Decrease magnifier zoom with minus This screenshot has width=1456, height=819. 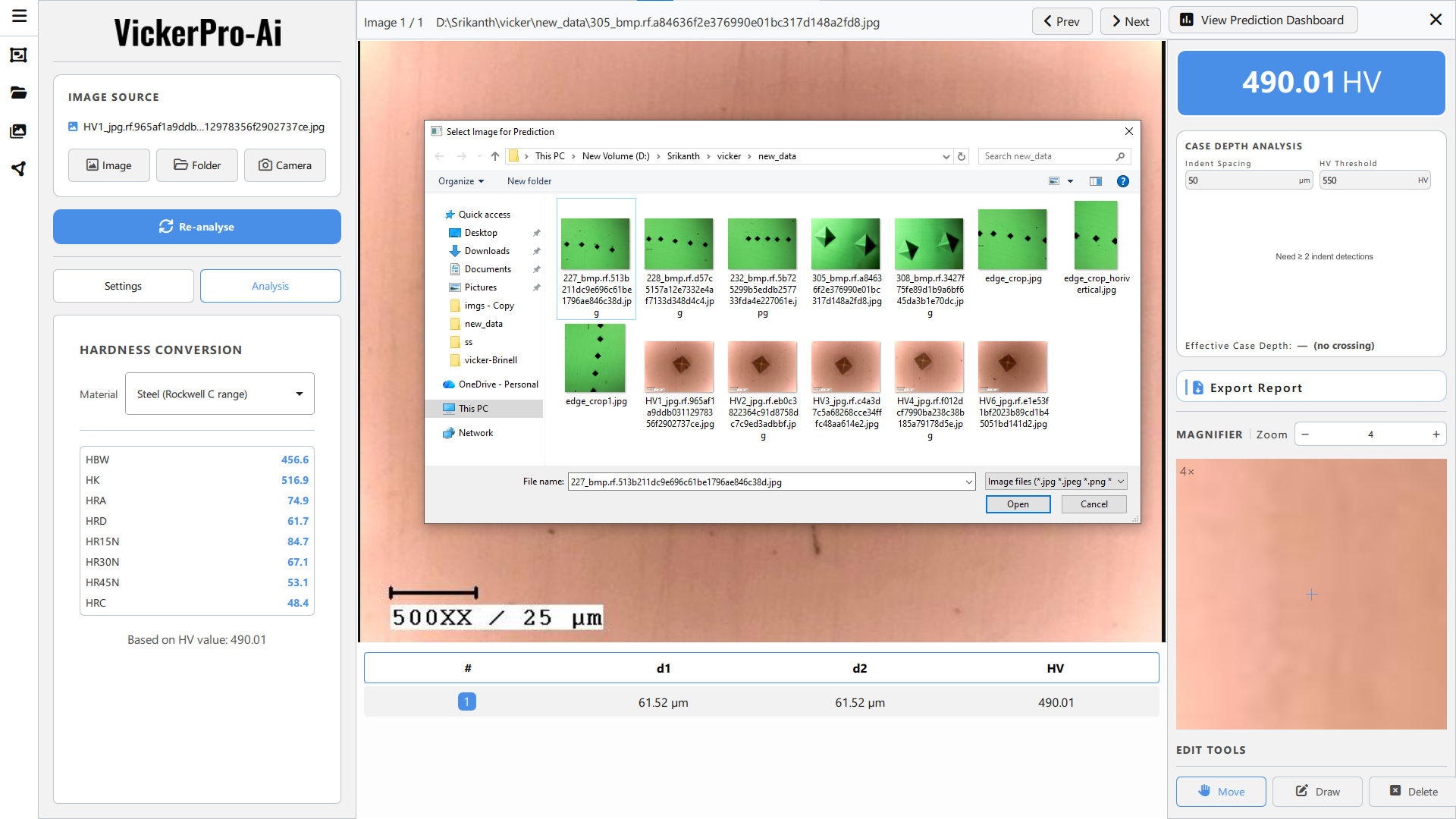(1305, 435)
